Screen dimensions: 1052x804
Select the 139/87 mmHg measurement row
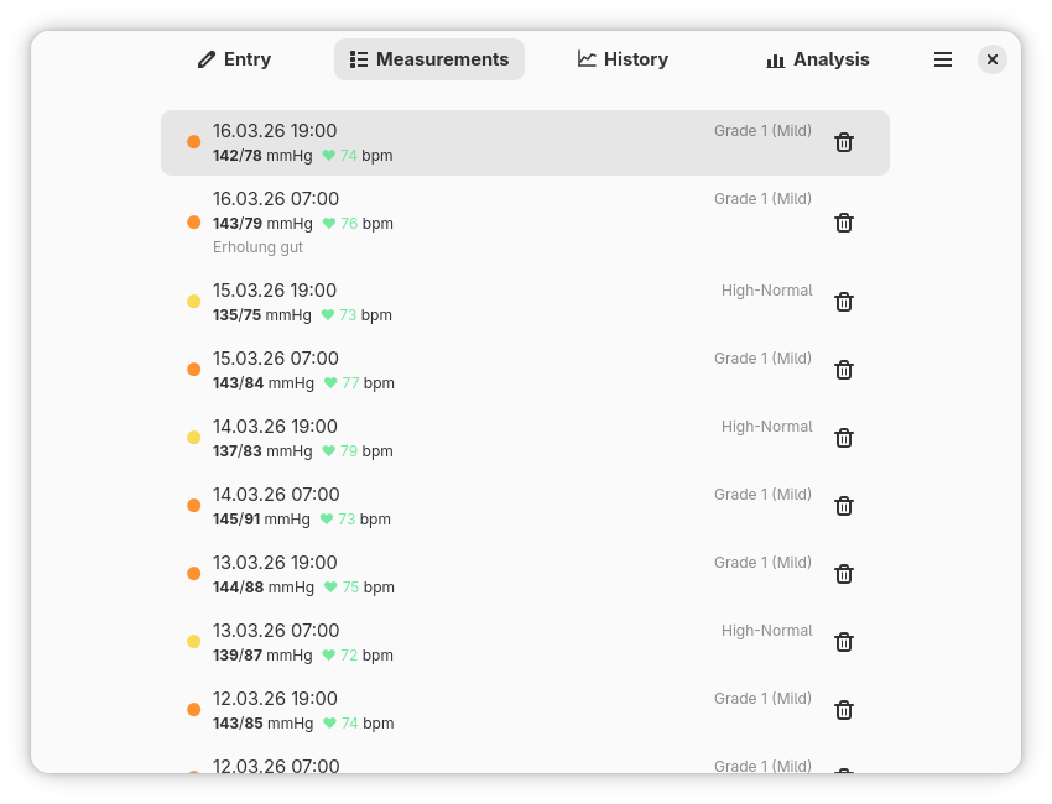[x=500, y=642]
